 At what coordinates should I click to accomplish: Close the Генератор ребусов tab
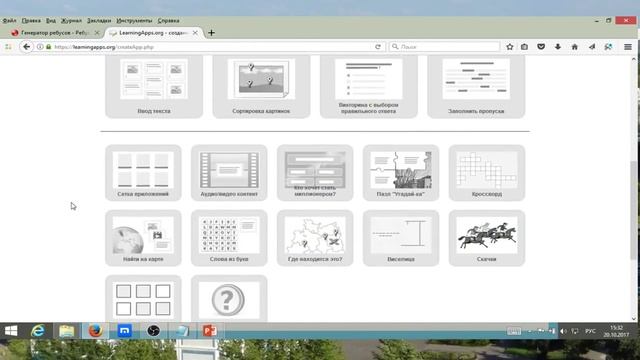97,33
